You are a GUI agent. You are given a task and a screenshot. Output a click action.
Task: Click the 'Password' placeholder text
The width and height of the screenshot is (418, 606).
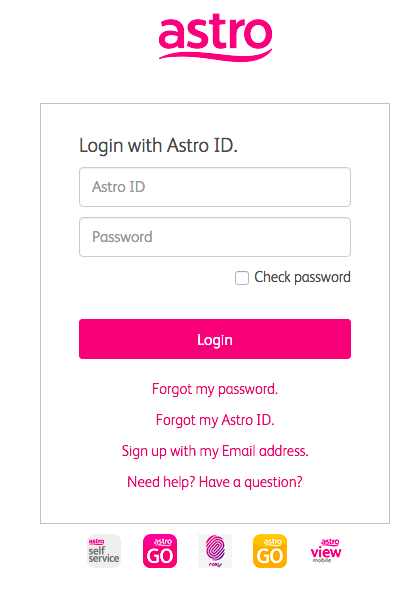click(122, 237)
